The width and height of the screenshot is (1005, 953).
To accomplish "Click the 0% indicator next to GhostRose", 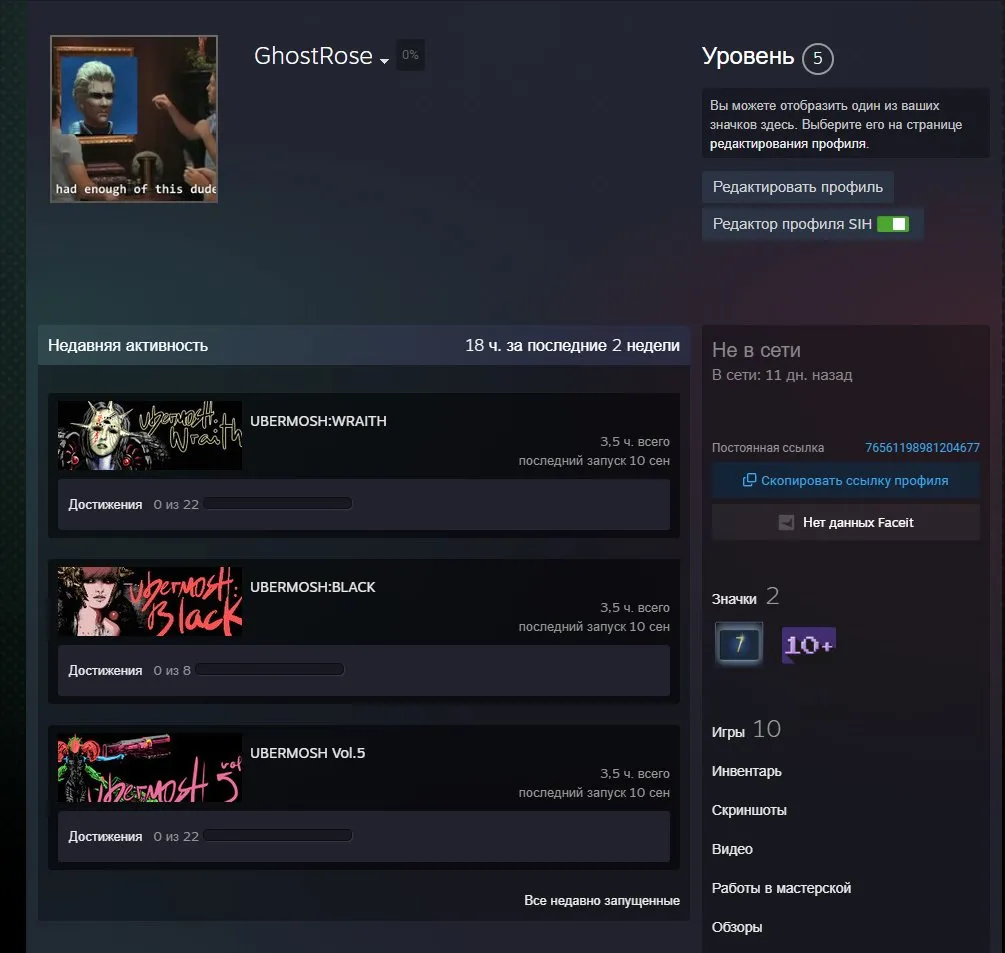I will tap(410, 55).
